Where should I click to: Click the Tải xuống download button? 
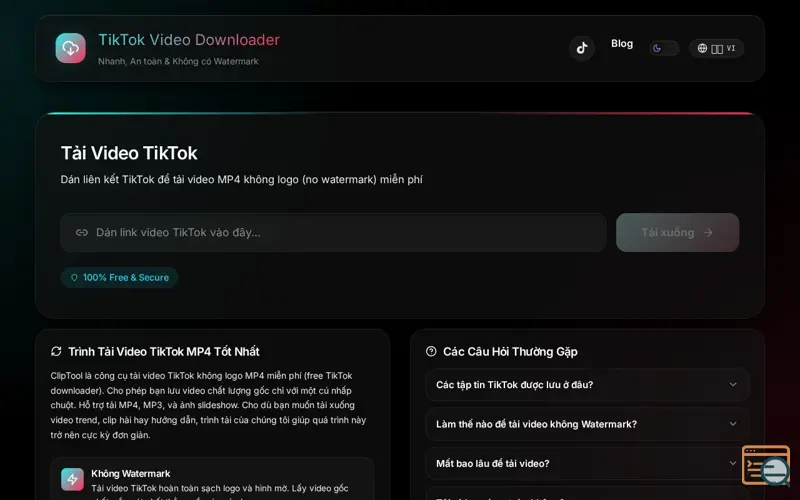pos(678,233)
